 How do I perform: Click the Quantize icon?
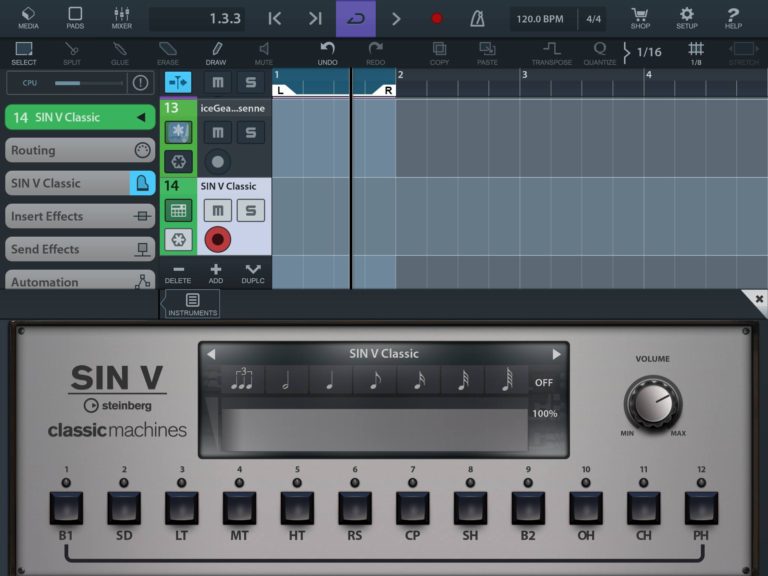pyautogui.click(x=600, y=53)
